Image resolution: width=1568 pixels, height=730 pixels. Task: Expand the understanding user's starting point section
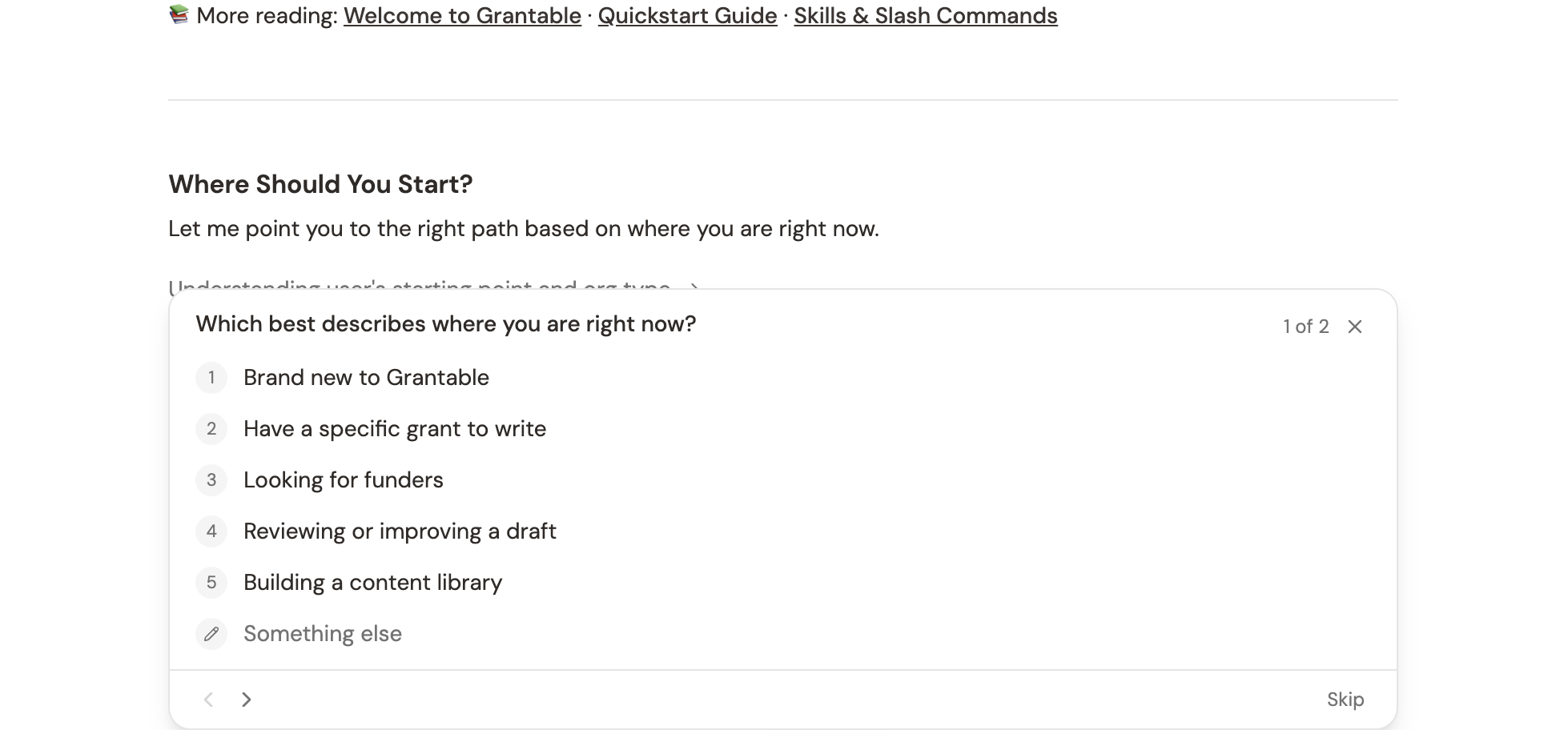tap(694, 288)
